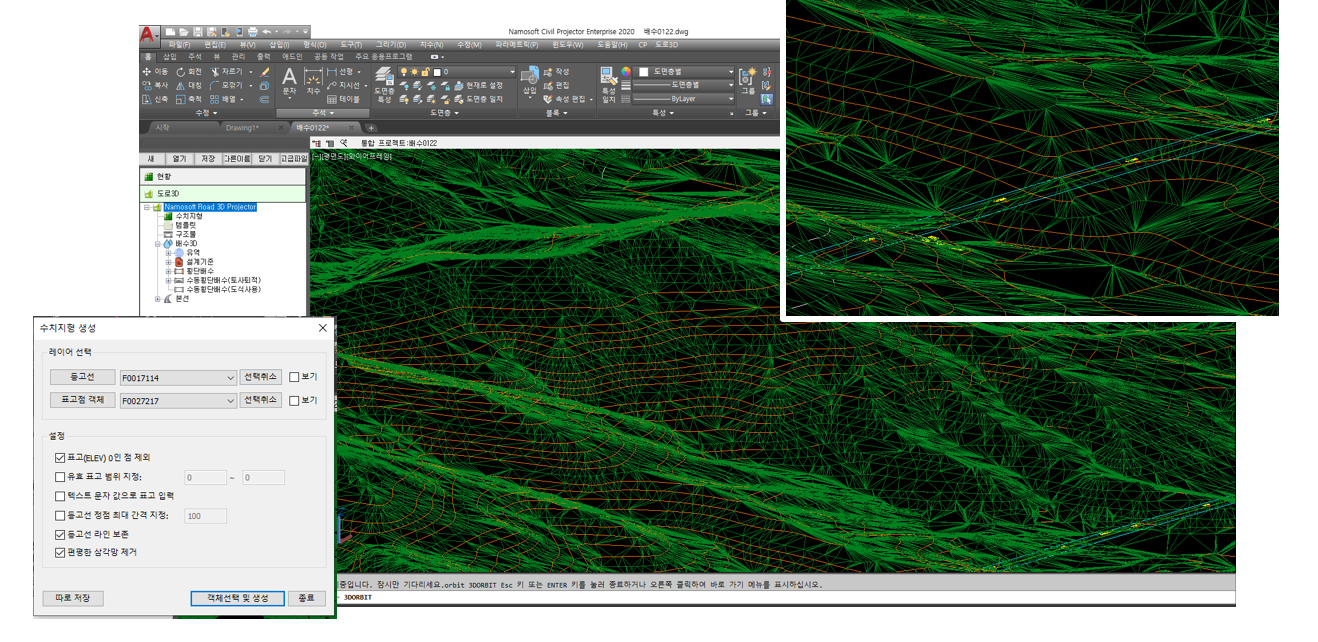Enable 텍스트 문자 값으로 표고 입력 checkbox
Image resolution: width=1318 pixels, height=642 pixels.
(61, 496)
